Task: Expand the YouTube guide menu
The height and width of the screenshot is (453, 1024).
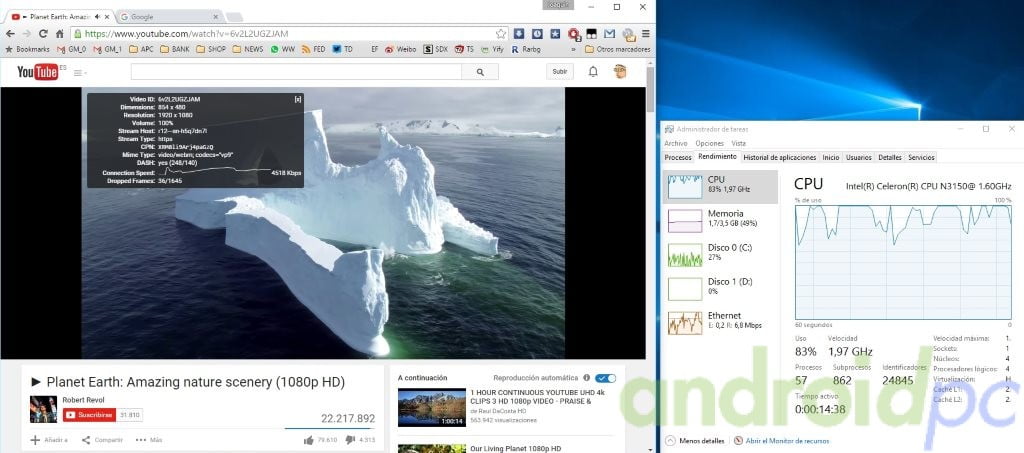Action: pyautogui.click(x=80, y=72)
